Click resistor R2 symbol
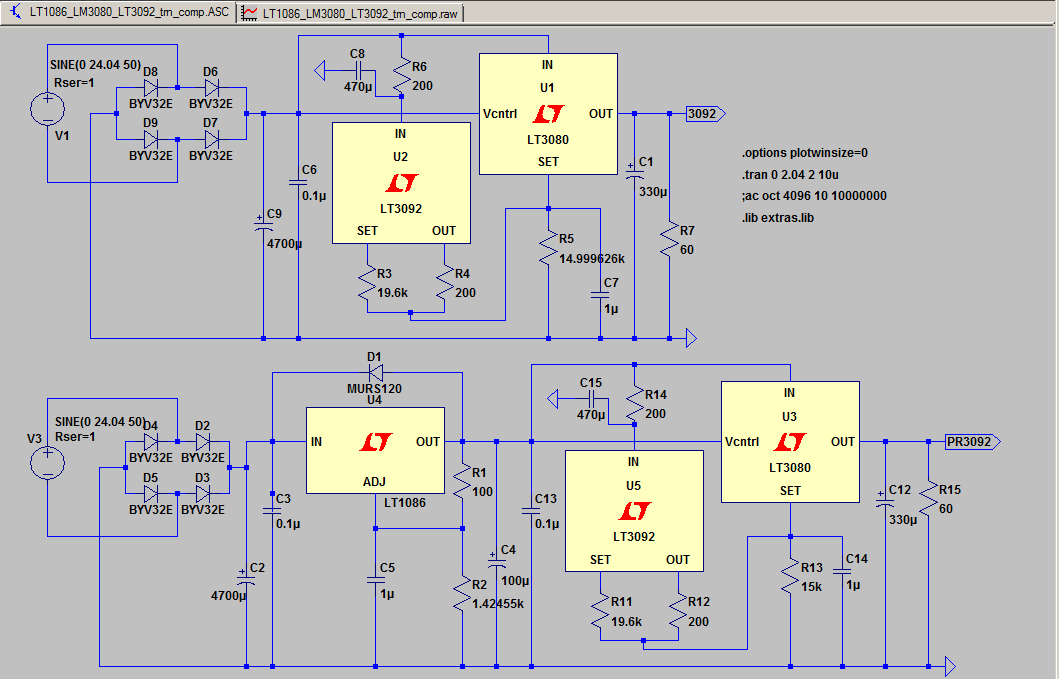 462,593
